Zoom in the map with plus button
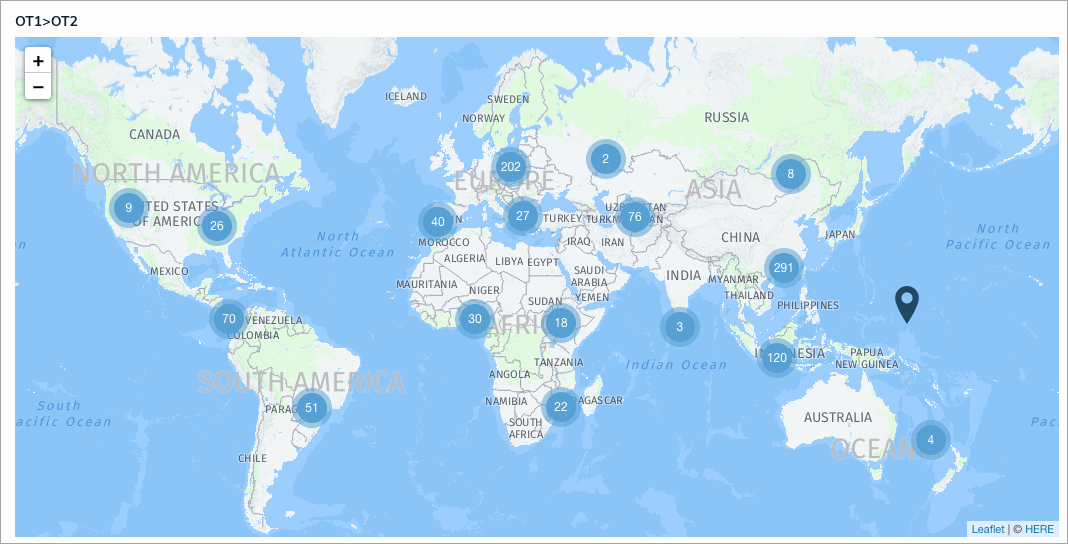Screen dimensions: 1068x544 [38, 61]
